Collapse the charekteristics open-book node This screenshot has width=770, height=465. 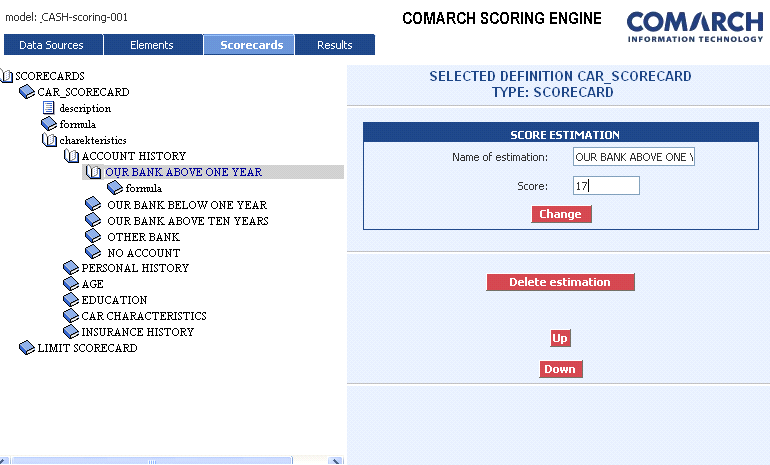49,140
